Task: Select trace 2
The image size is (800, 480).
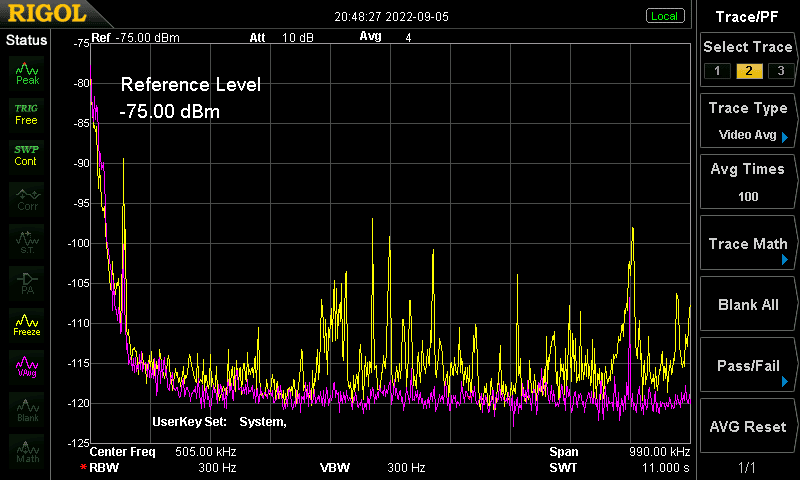Action: [x=749, y=70]
